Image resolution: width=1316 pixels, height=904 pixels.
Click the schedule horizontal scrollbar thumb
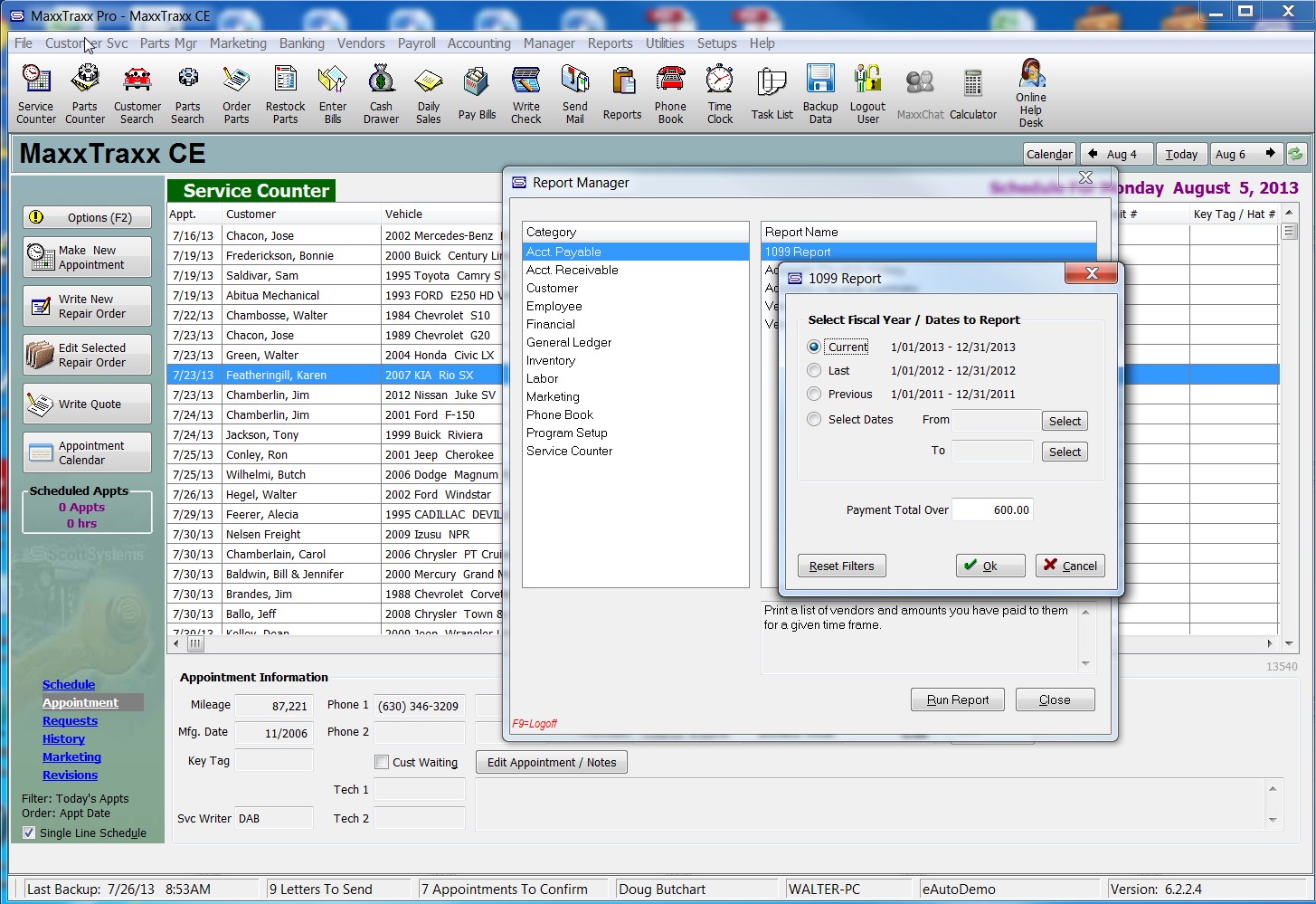pyautogui.click(x=195, y=643)
